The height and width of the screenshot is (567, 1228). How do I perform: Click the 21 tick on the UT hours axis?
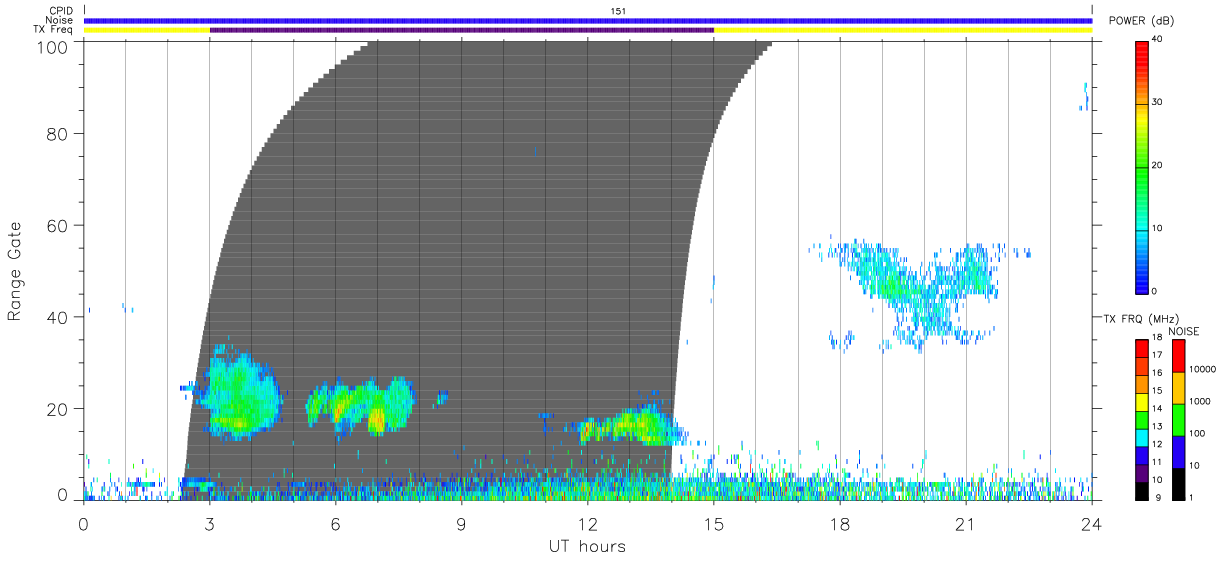(965, 523)
